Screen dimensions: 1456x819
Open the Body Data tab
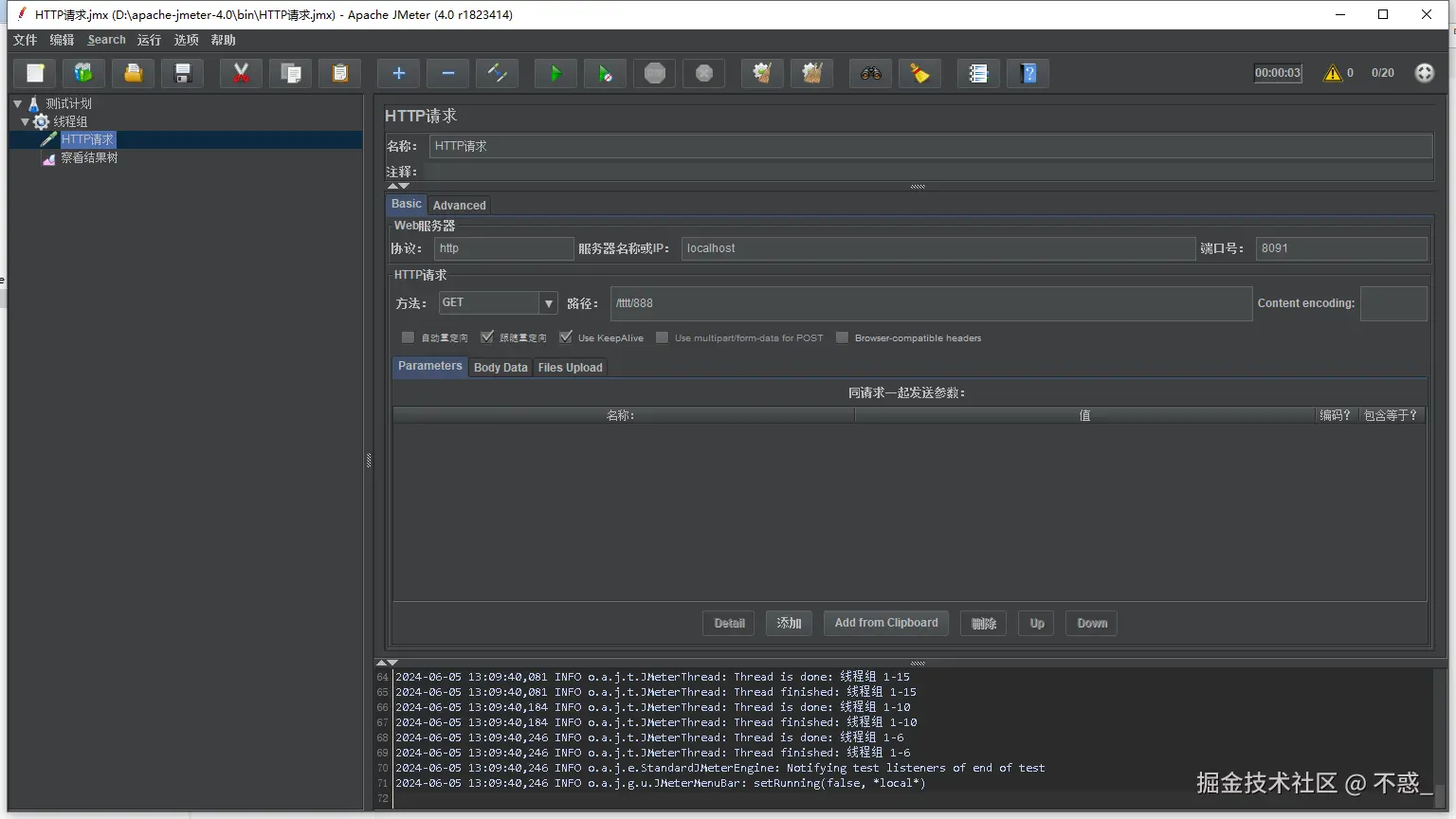click(500, 368)
